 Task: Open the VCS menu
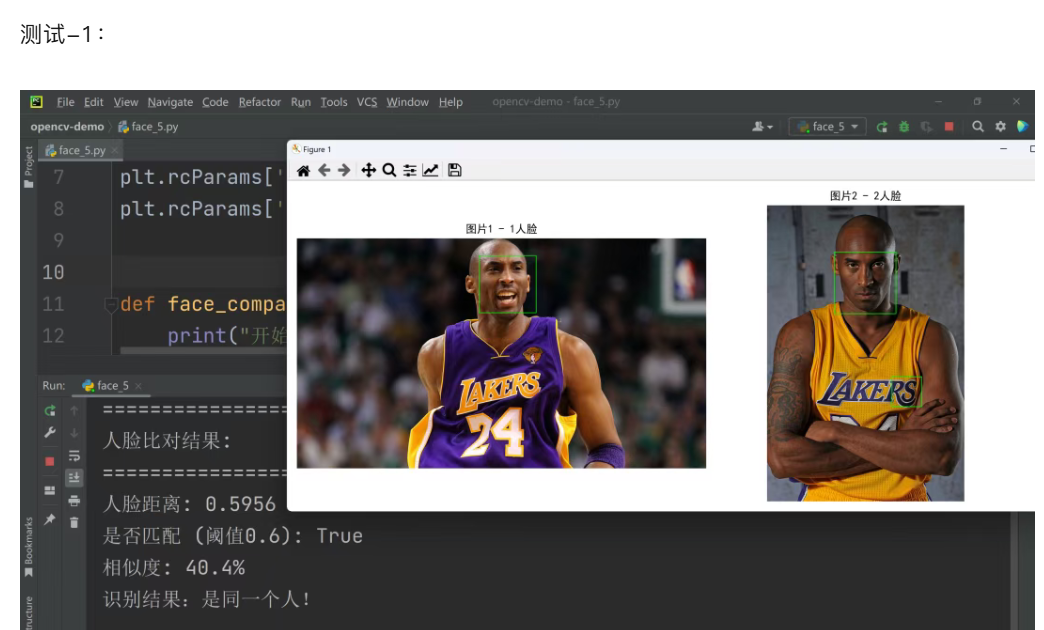pyautogui.click(x=367, y=102)
